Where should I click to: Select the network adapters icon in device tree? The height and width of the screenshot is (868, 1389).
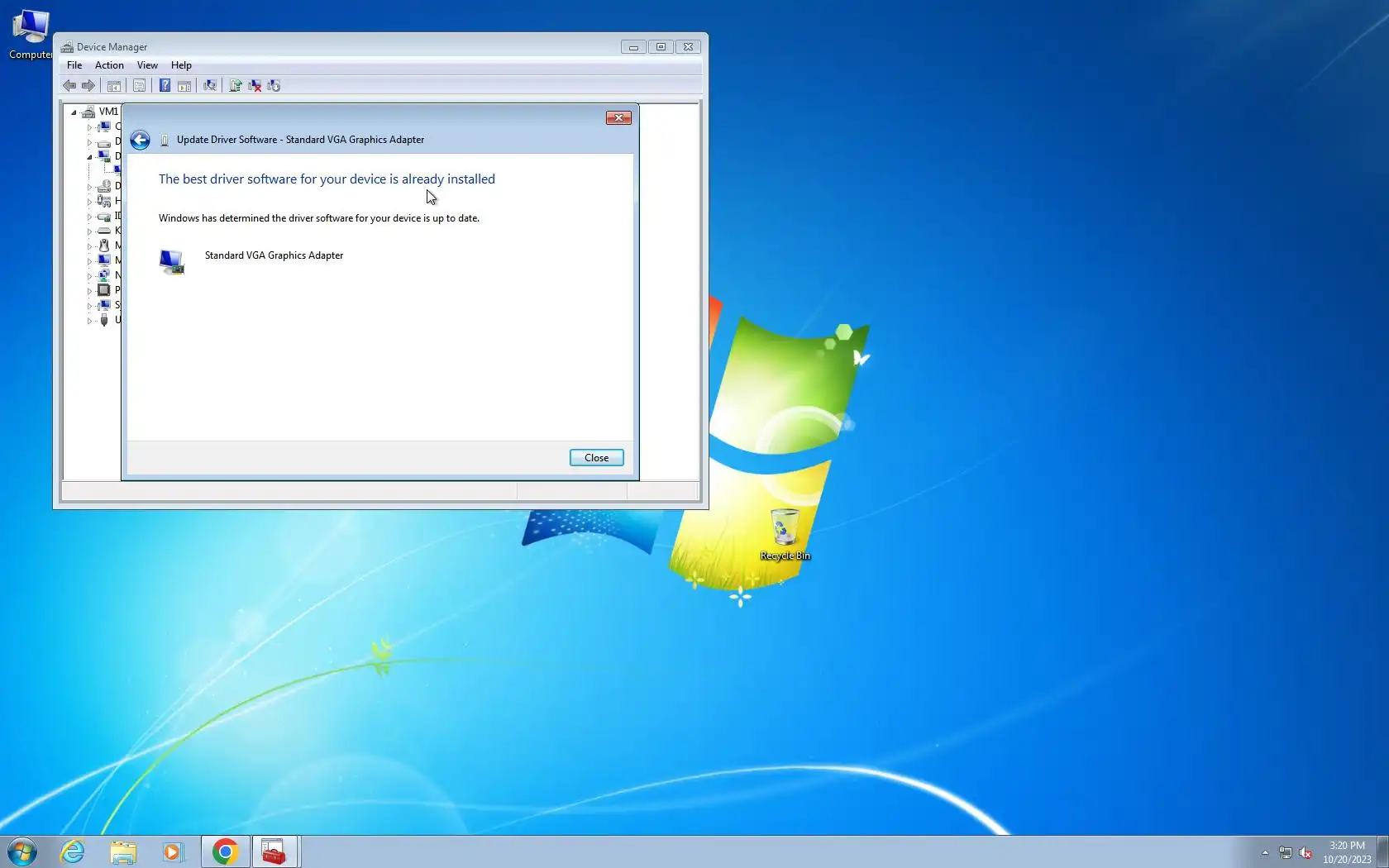click(x=104, y=275)
